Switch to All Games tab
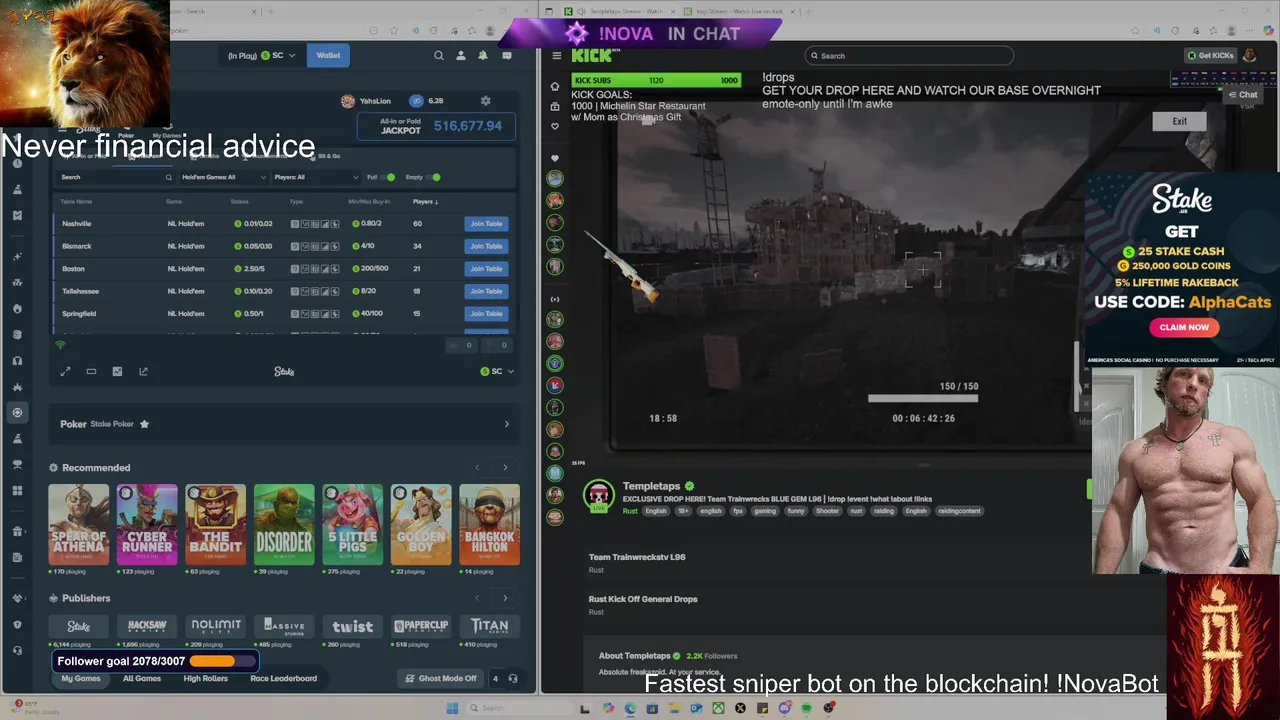 click(142, 678)
